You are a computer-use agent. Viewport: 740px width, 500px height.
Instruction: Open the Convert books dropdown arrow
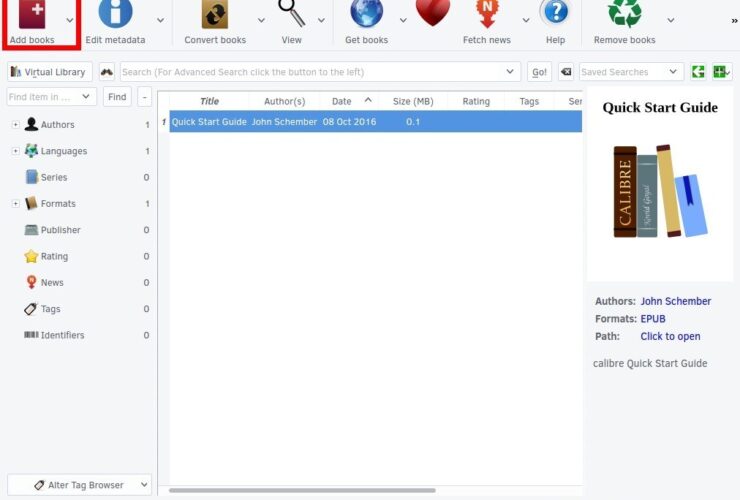tap(261, 20)
